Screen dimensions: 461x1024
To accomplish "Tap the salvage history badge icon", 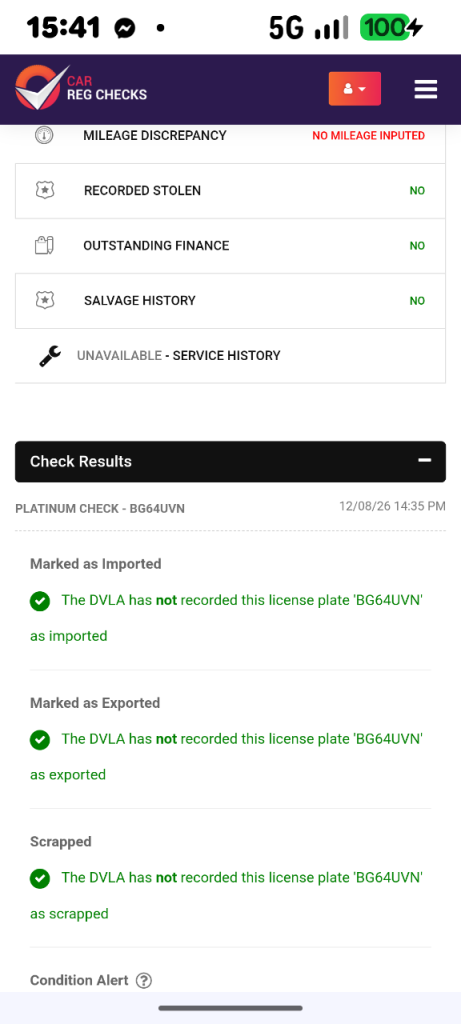I will pyautogui.click(x=44, y=300).
